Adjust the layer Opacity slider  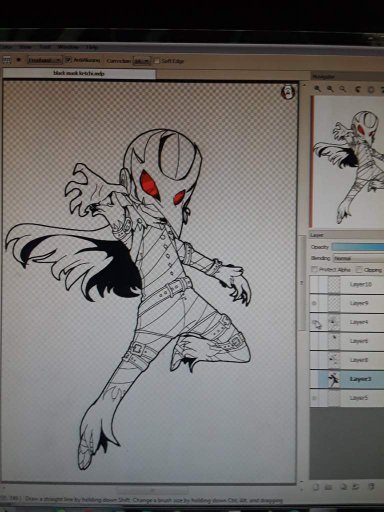tap(358, 247)
